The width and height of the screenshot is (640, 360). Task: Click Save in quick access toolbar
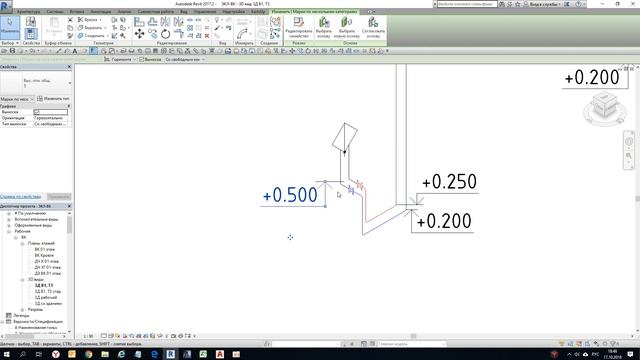point(12,51)
